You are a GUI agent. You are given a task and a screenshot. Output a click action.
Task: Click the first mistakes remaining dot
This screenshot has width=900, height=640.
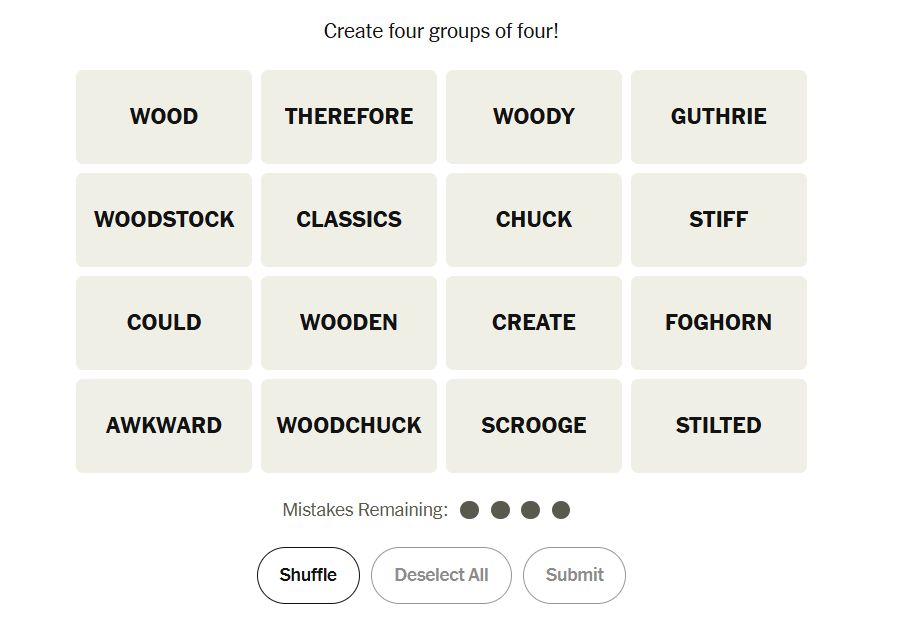470,510
